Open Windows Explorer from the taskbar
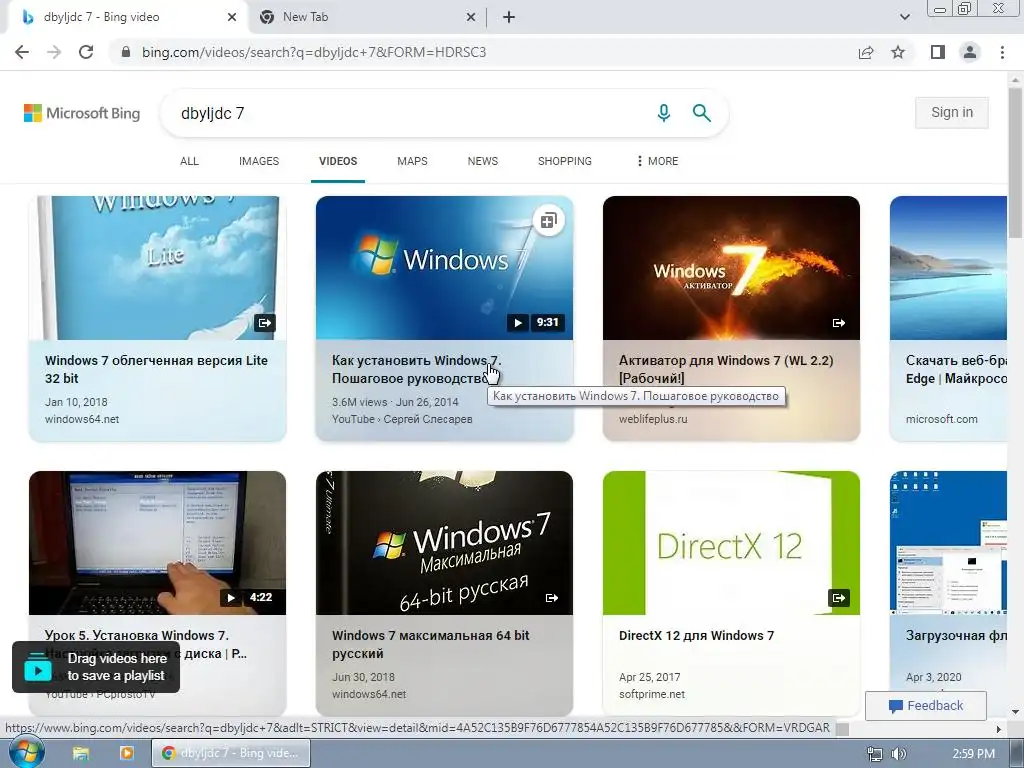Screen dimensions: 1024x768 80,753
